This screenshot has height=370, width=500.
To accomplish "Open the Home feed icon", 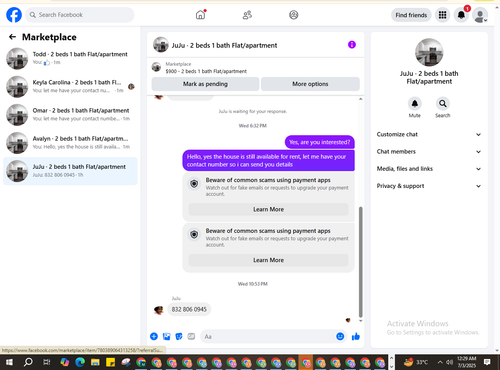I will click(200, 15).
